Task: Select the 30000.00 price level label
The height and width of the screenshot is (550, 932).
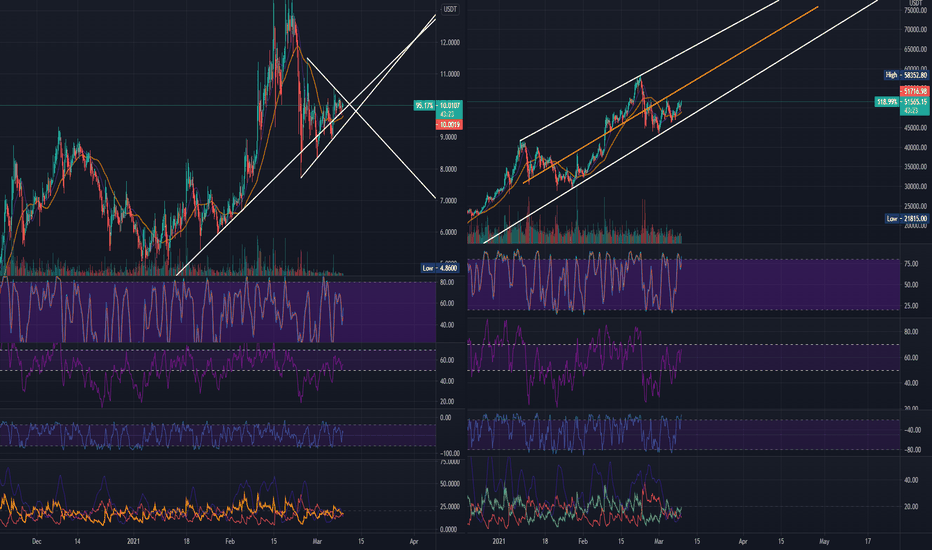Action: tap(915, 187)
